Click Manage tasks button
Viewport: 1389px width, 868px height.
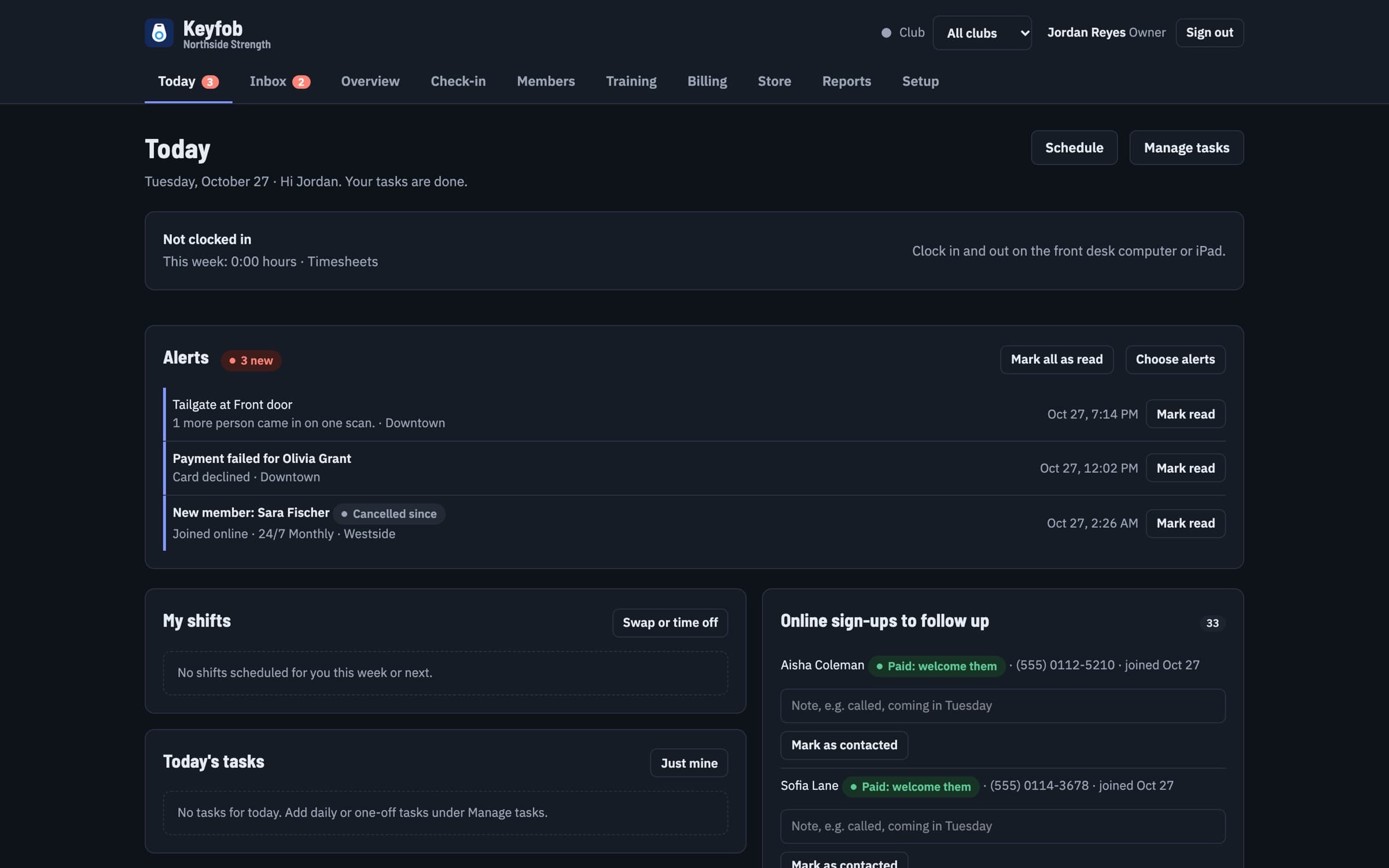point(1186,148)
